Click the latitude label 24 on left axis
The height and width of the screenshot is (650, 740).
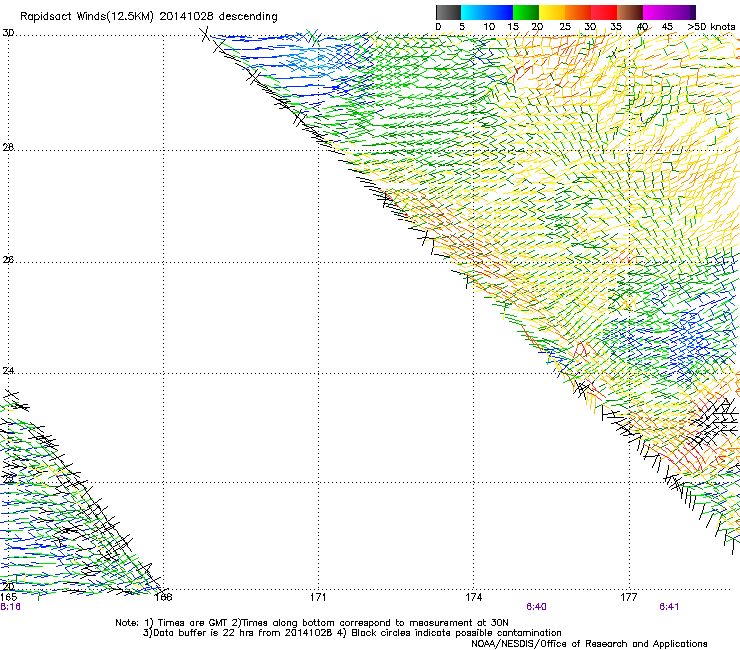[8, 371]
